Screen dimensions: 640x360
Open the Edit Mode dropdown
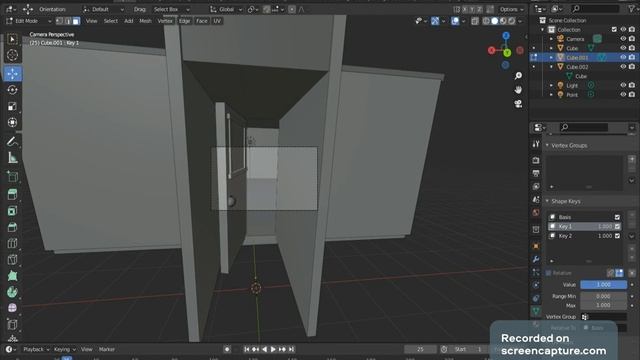point(29,21)
